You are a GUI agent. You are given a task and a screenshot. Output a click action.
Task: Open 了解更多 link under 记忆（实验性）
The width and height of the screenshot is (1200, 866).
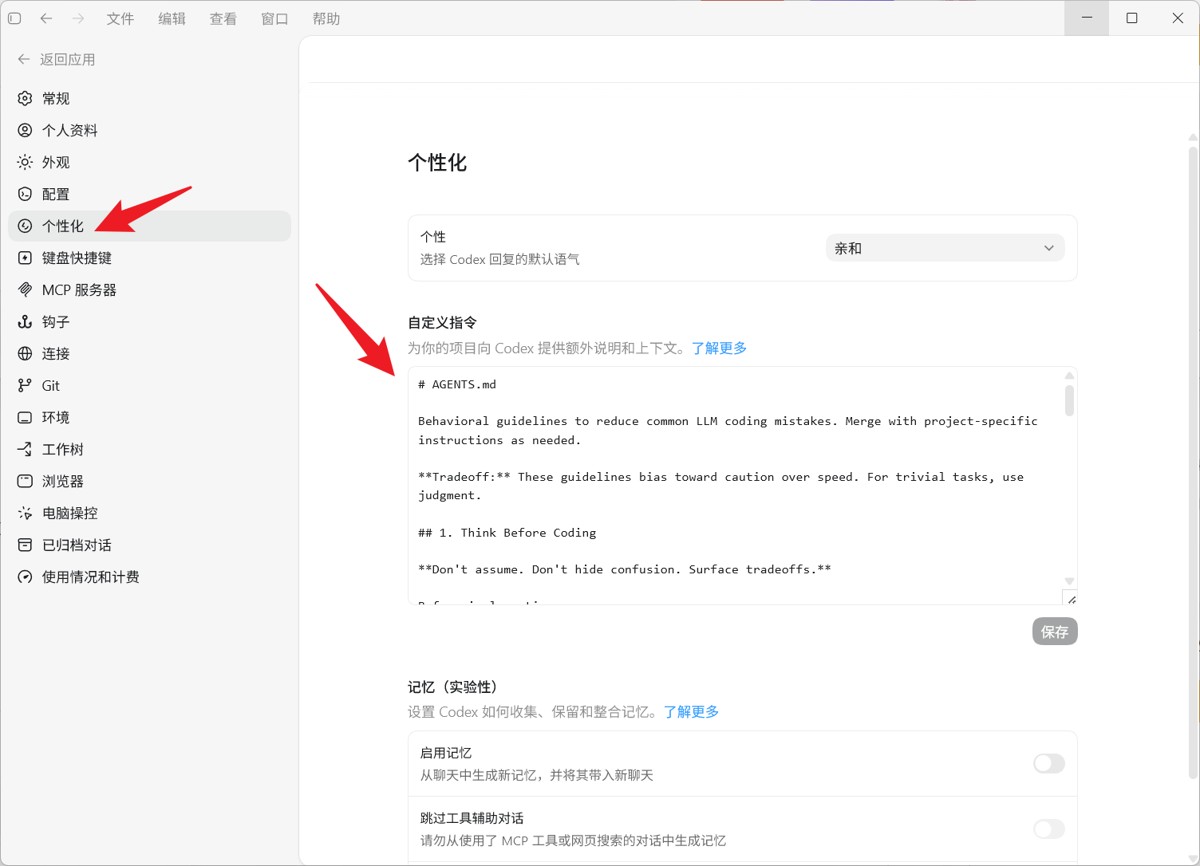(x=691, y=712)
